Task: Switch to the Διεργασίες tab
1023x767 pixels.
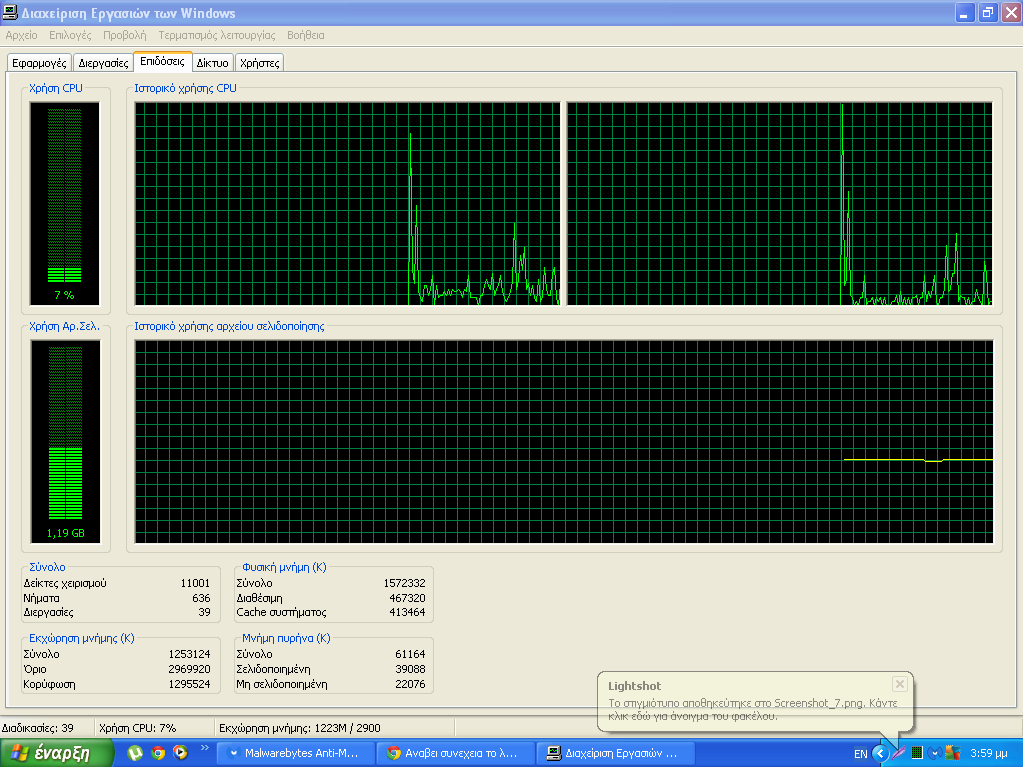Action: click(103, 63)
